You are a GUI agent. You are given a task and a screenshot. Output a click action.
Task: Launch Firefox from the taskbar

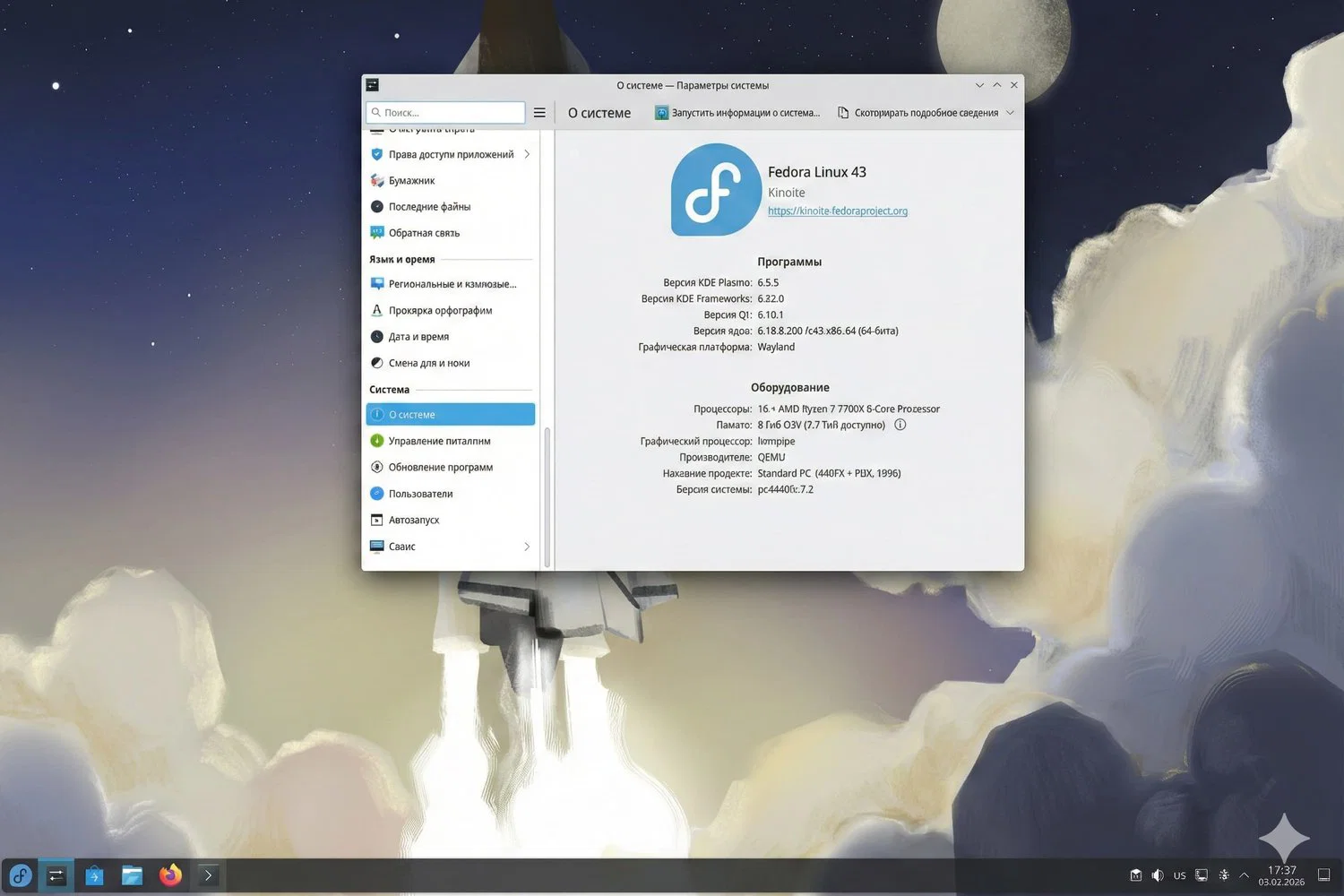click(170, 875)
